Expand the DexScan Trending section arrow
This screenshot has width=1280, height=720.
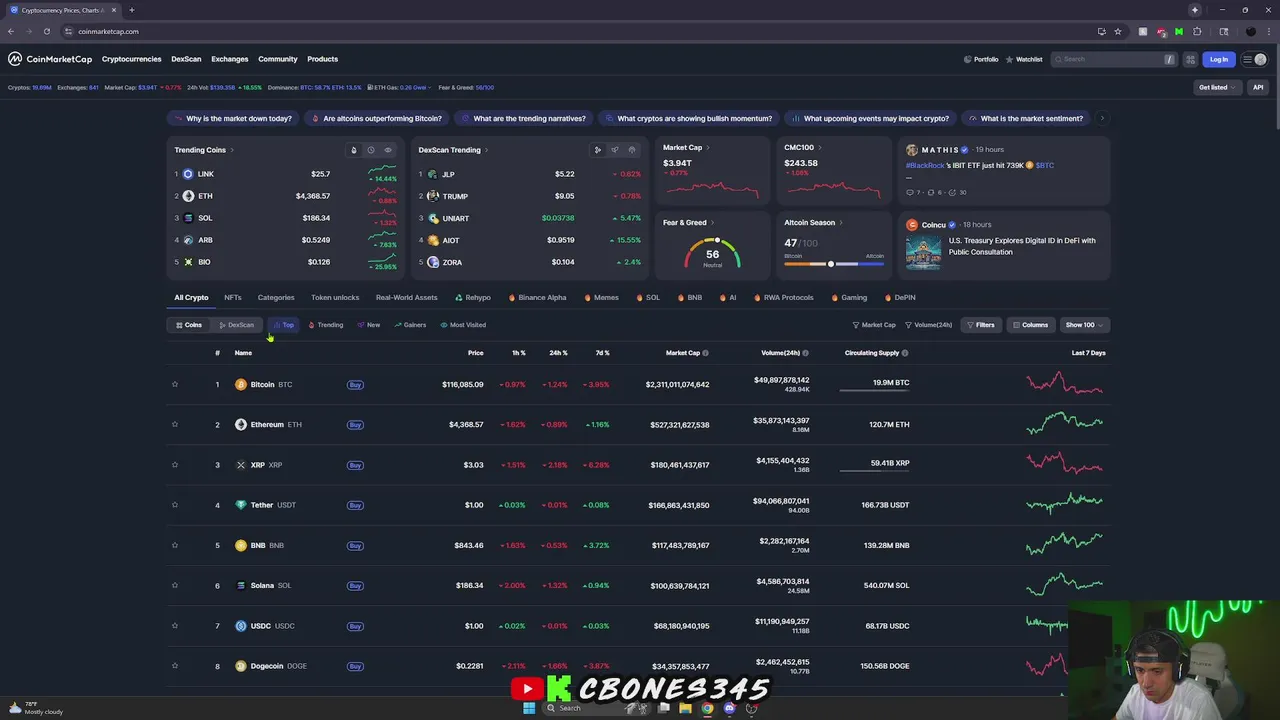[488, 150]
